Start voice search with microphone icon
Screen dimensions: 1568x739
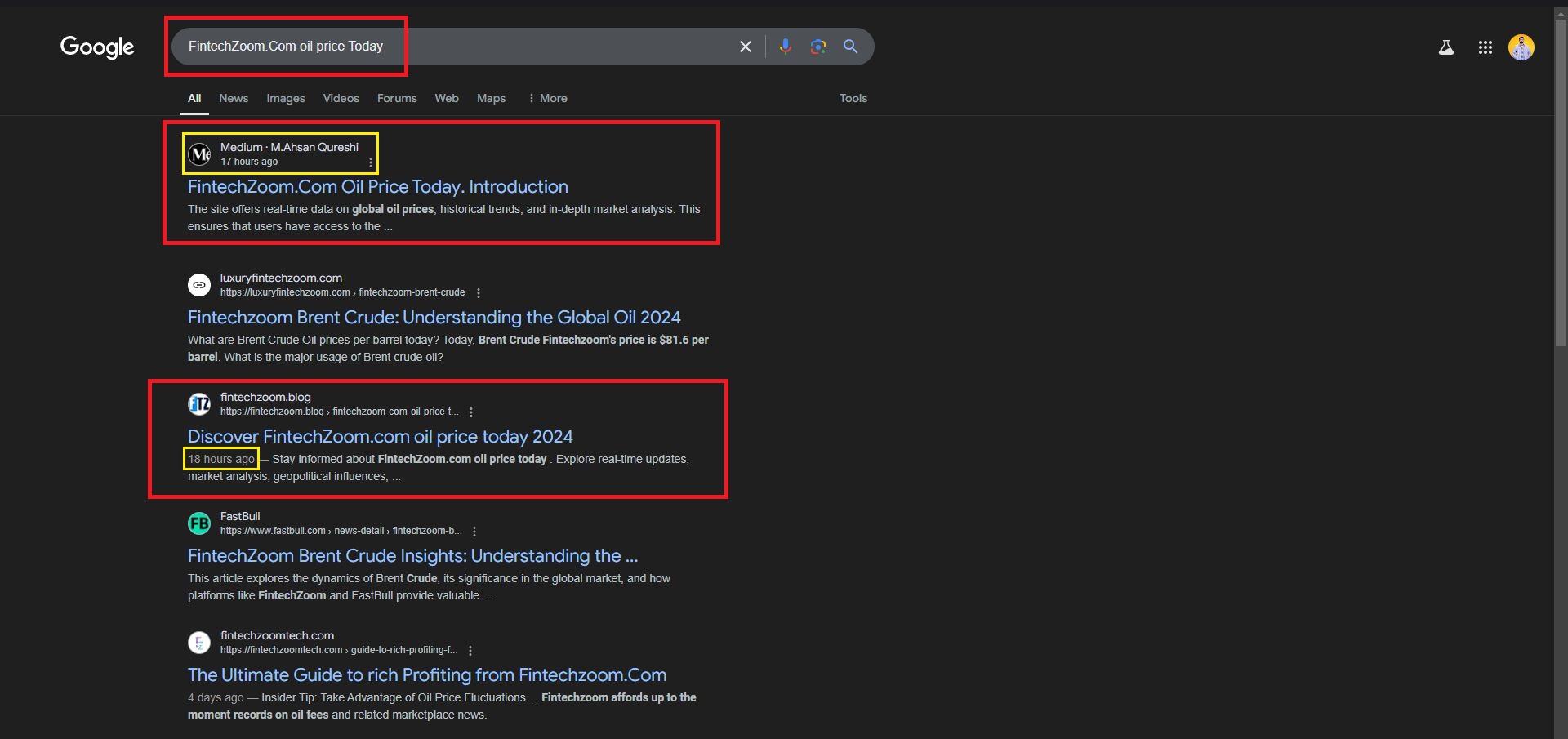[x=785, y=47]
